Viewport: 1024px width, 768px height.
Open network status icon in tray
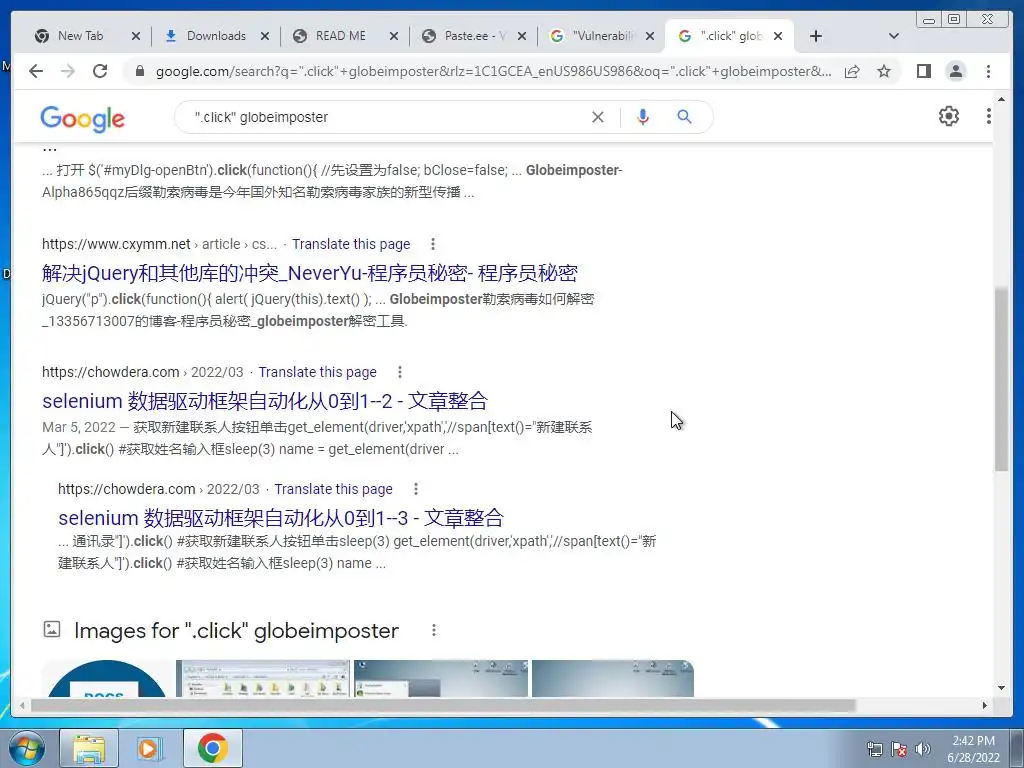click(x=874, y=749)
